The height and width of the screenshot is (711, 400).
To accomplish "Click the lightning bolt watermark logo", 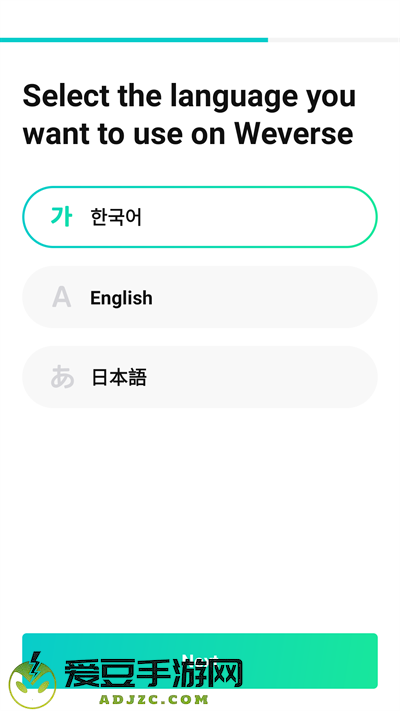I will [x=33, y=680].
